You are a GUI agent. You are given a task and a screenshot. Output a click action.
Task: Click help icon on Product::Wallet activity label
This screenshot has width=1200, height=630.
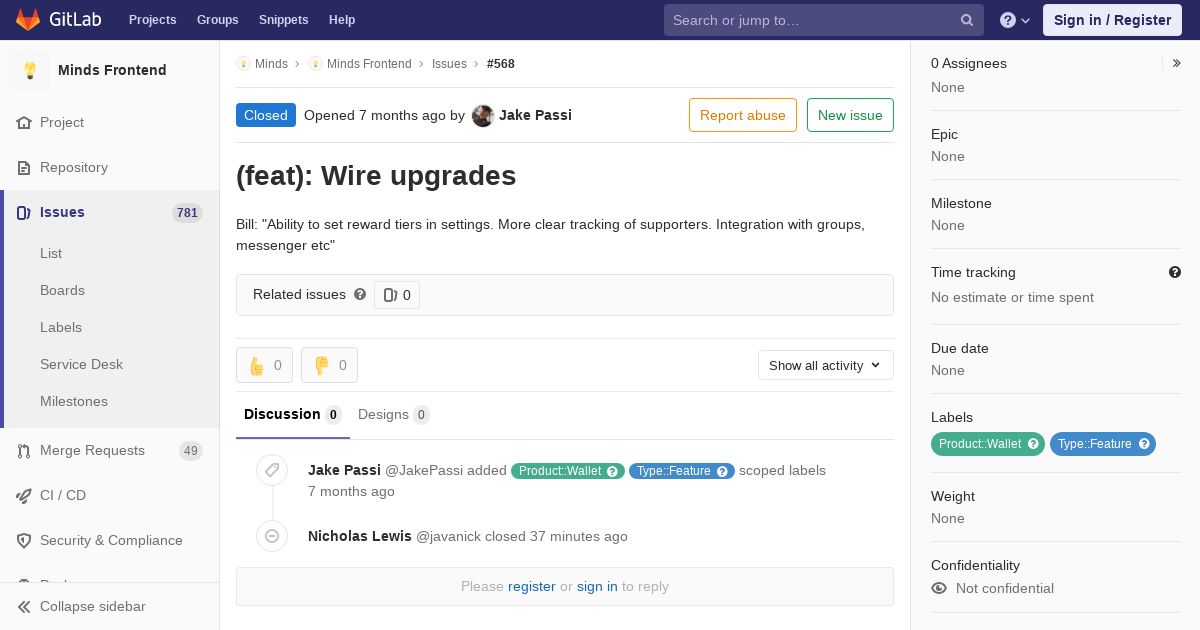[x=613, y=471]
